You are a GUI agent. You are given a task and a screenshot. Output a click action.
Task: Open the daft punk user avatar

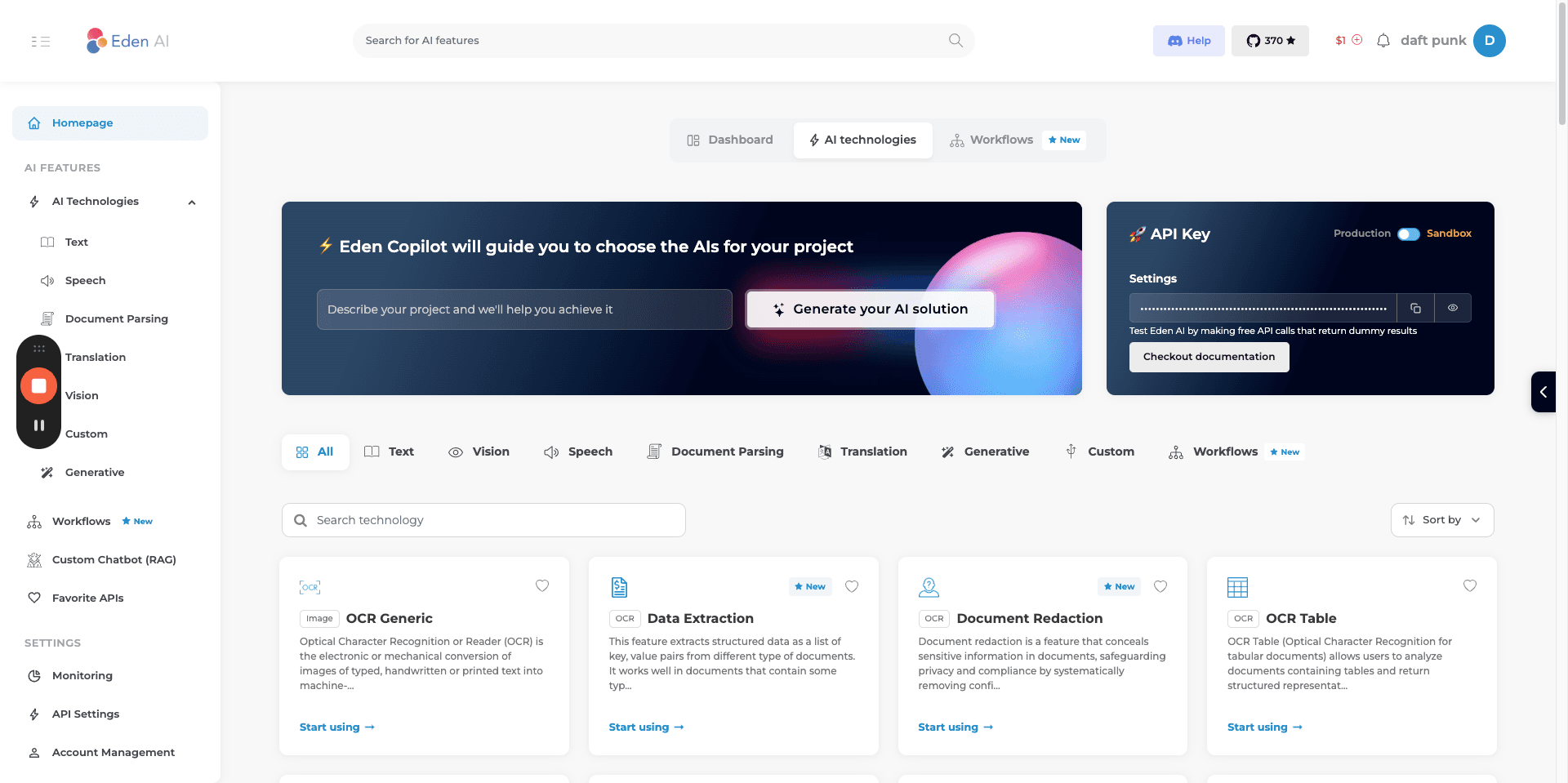pos(1490,41)
